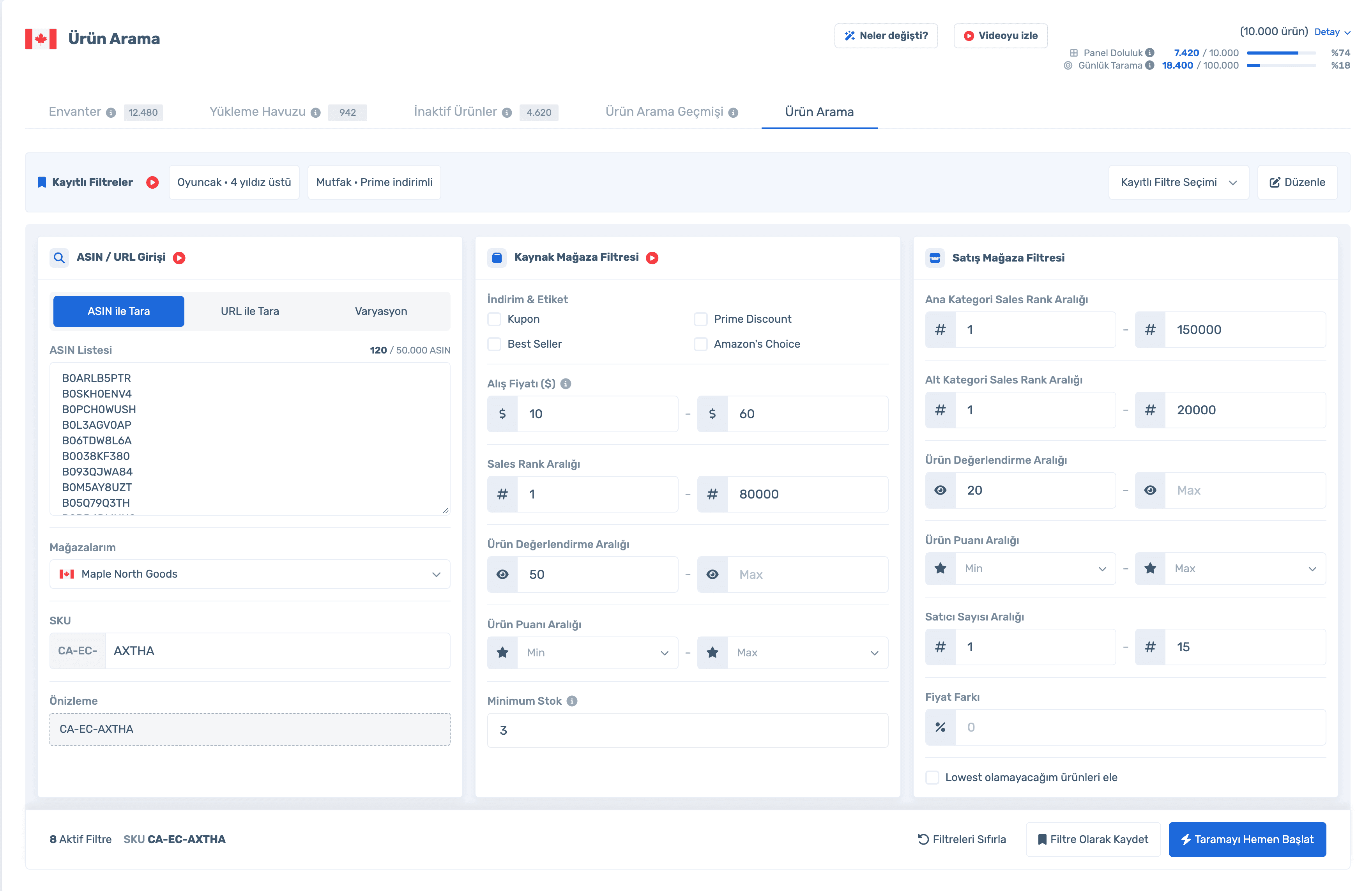
Task: Click the Envanter tab info icon
Action: click(x=111, y=112)
